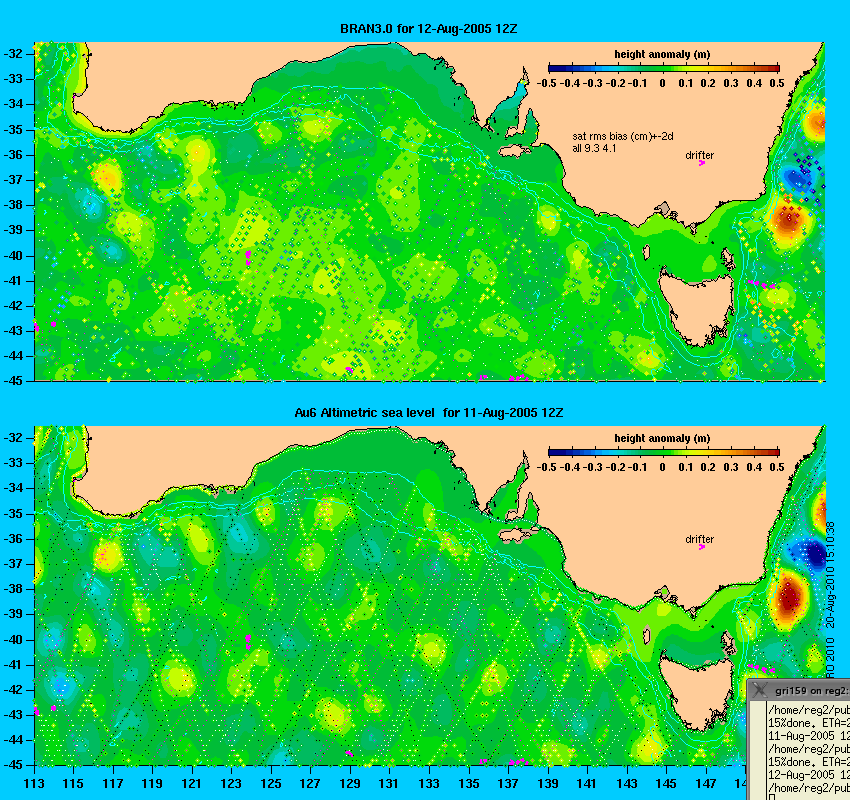Click the '-0.5' colorbar tick in Altimetric plot
Viewport: 850px width, 800px height.
(546, 467)
